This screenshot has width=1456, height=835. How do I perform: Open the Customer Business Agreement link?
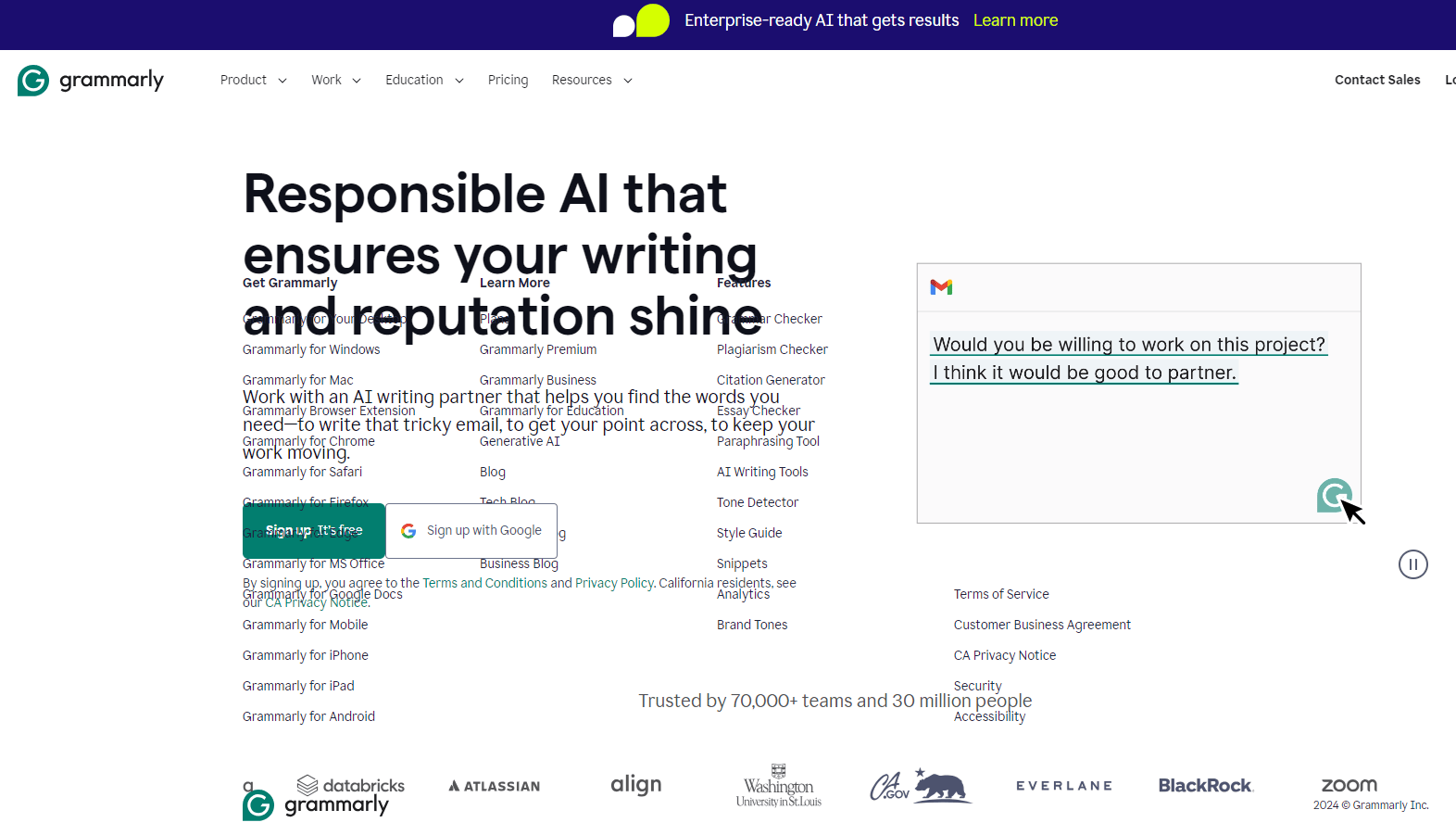pyautogui.click(x=1042, y=625)
